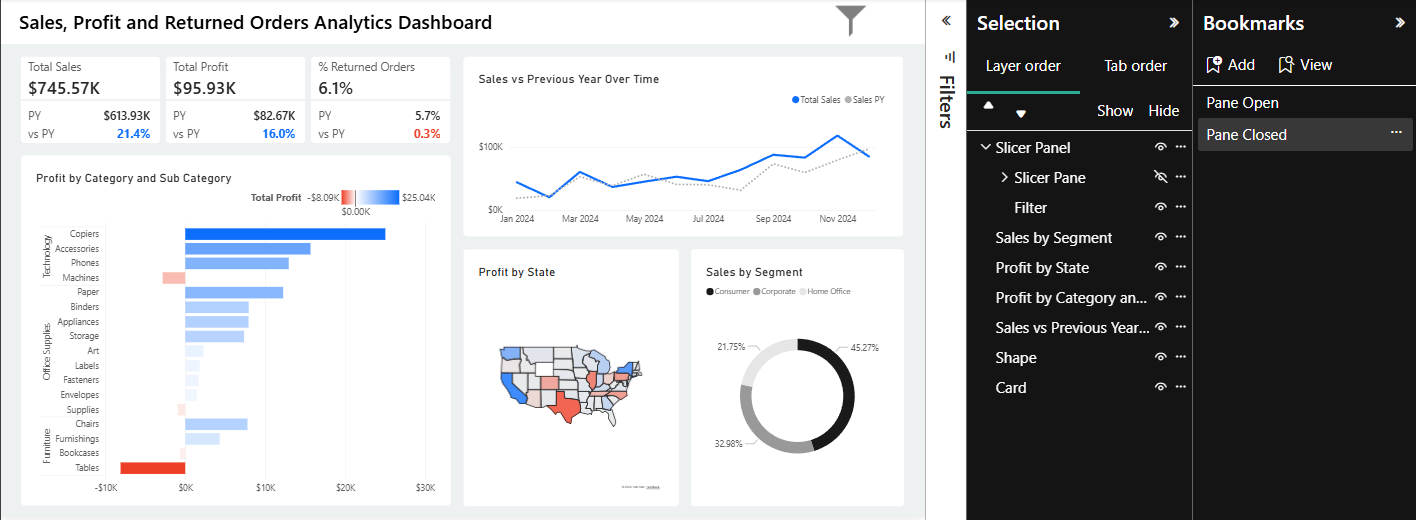The width and height of the screenshot is (1416, 520).
Task: Click the Total Profit color gradient legend
Action: (370, 197)
